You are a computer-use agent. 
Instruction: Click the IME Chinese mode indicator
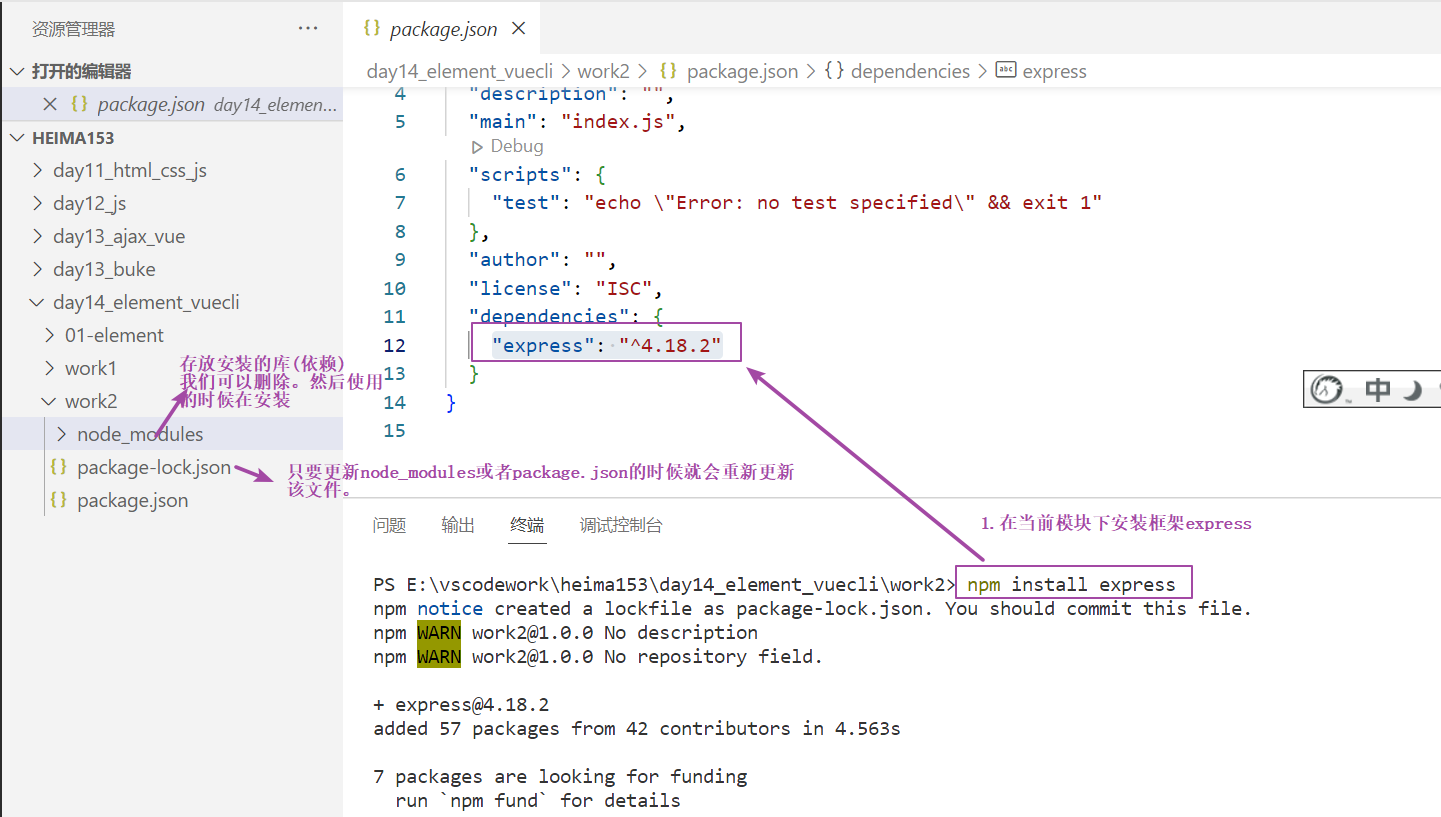pyautogui.click(x=1378, y=390)
